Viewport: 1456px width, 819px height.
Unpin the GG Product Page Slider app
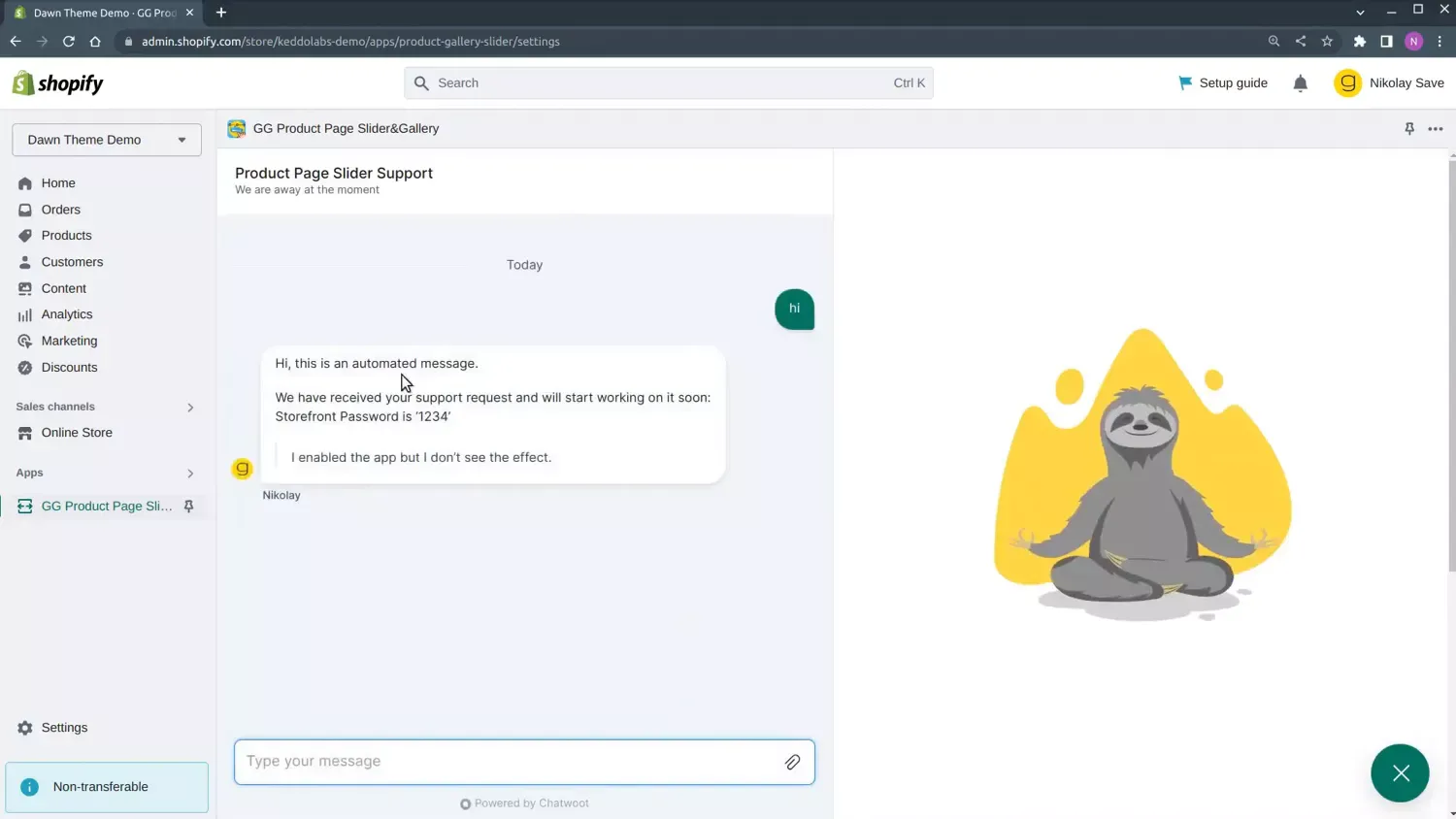tap(189, 506)
